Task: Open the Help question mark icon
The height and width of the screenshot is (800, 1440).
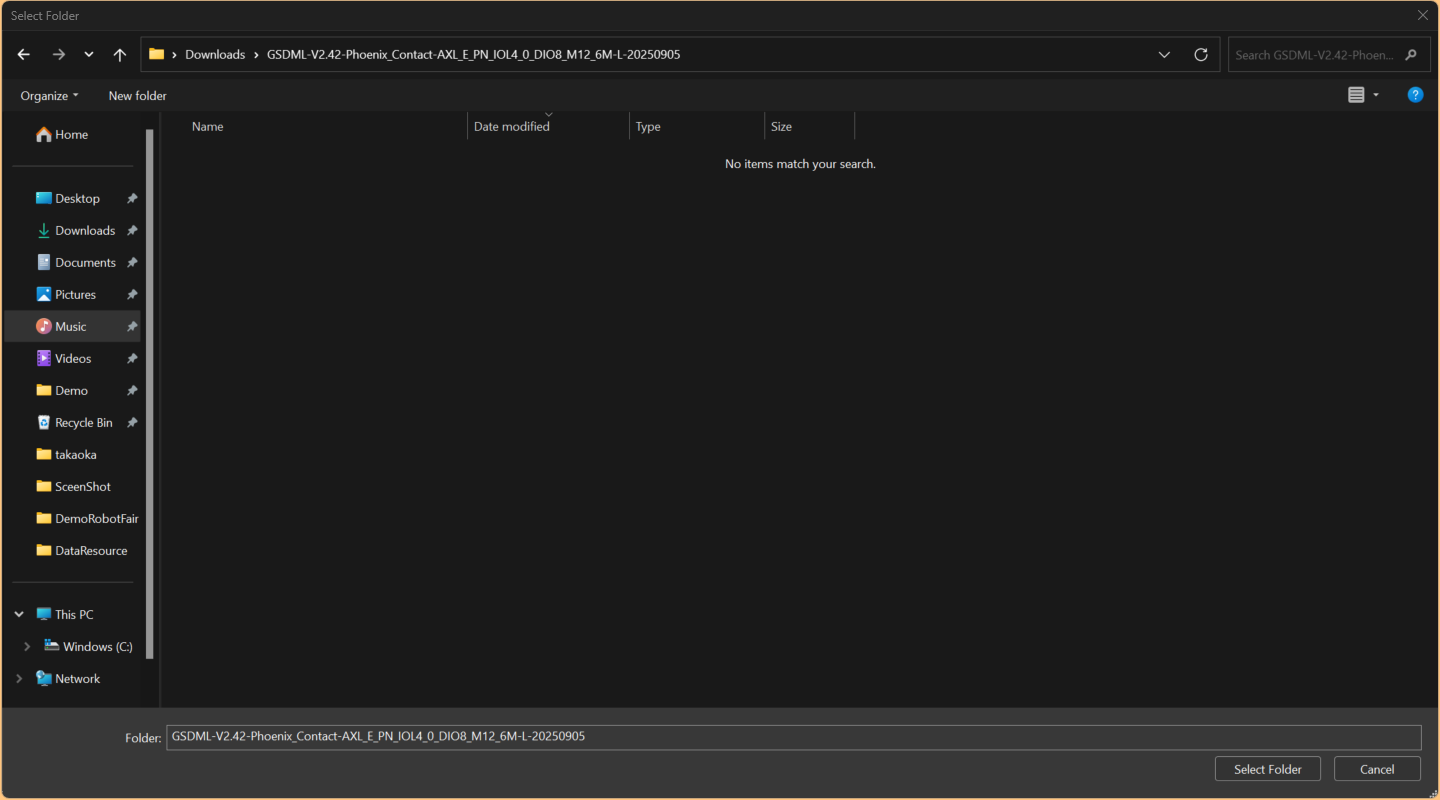Action: coord(1415,95)
